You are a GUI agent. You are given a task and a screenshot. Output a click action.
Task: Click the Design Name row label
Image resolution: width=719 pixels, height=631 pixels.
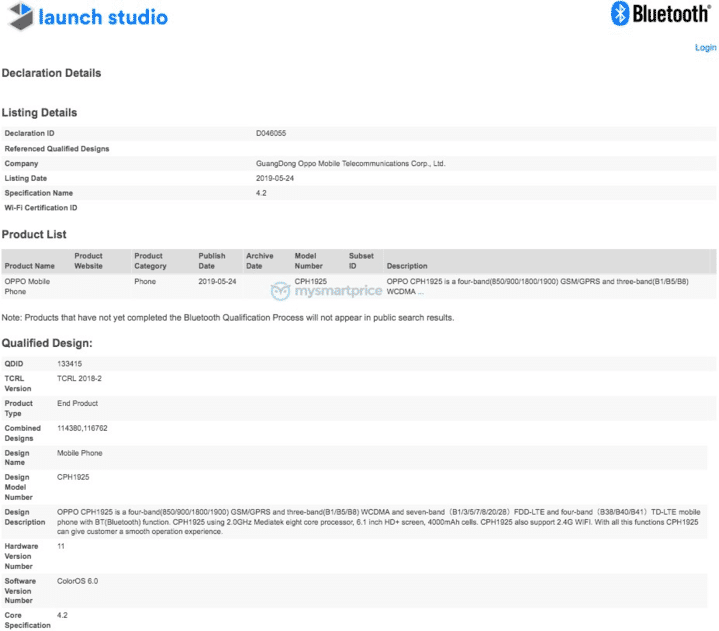click(x=17, y=458)
